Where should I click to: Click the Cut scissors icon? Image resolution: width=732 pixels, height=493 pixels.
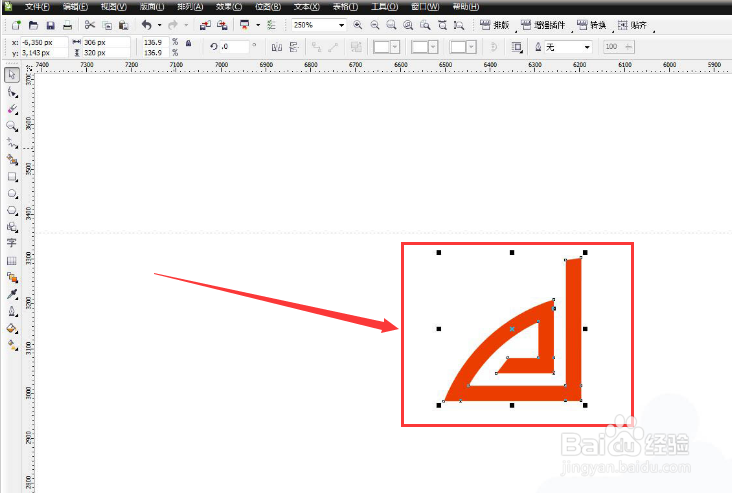click(x=90, y=25)
